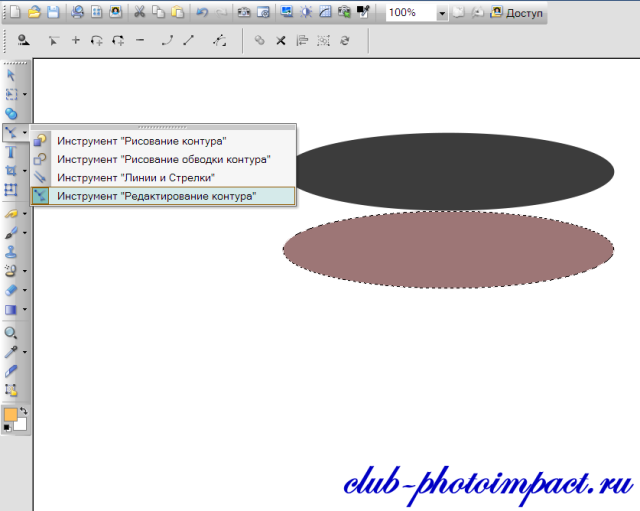Expand the eyedropper flyout arrow
This screenshot has height=511, width=640.
tap(25, 352)
